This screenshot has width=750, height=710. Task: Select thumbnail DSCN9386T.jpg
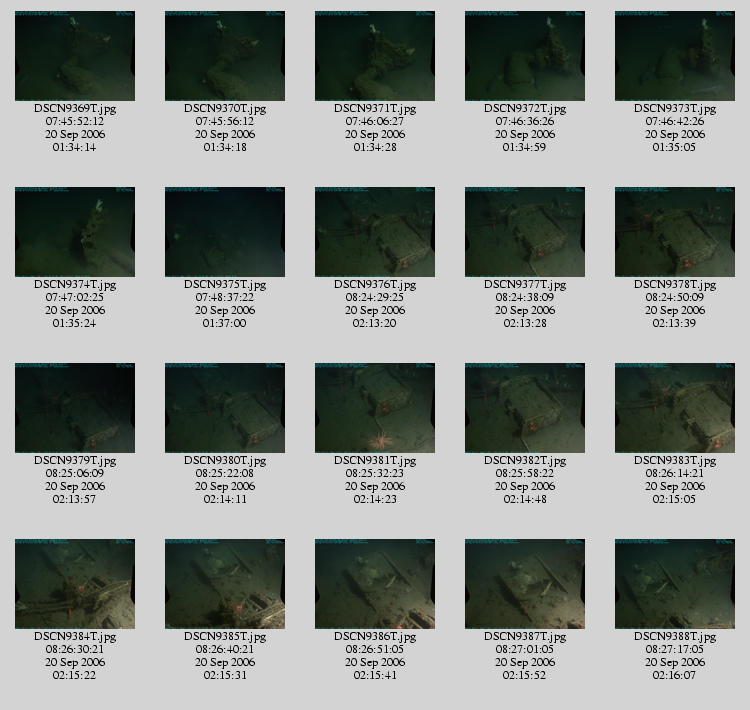375,584
